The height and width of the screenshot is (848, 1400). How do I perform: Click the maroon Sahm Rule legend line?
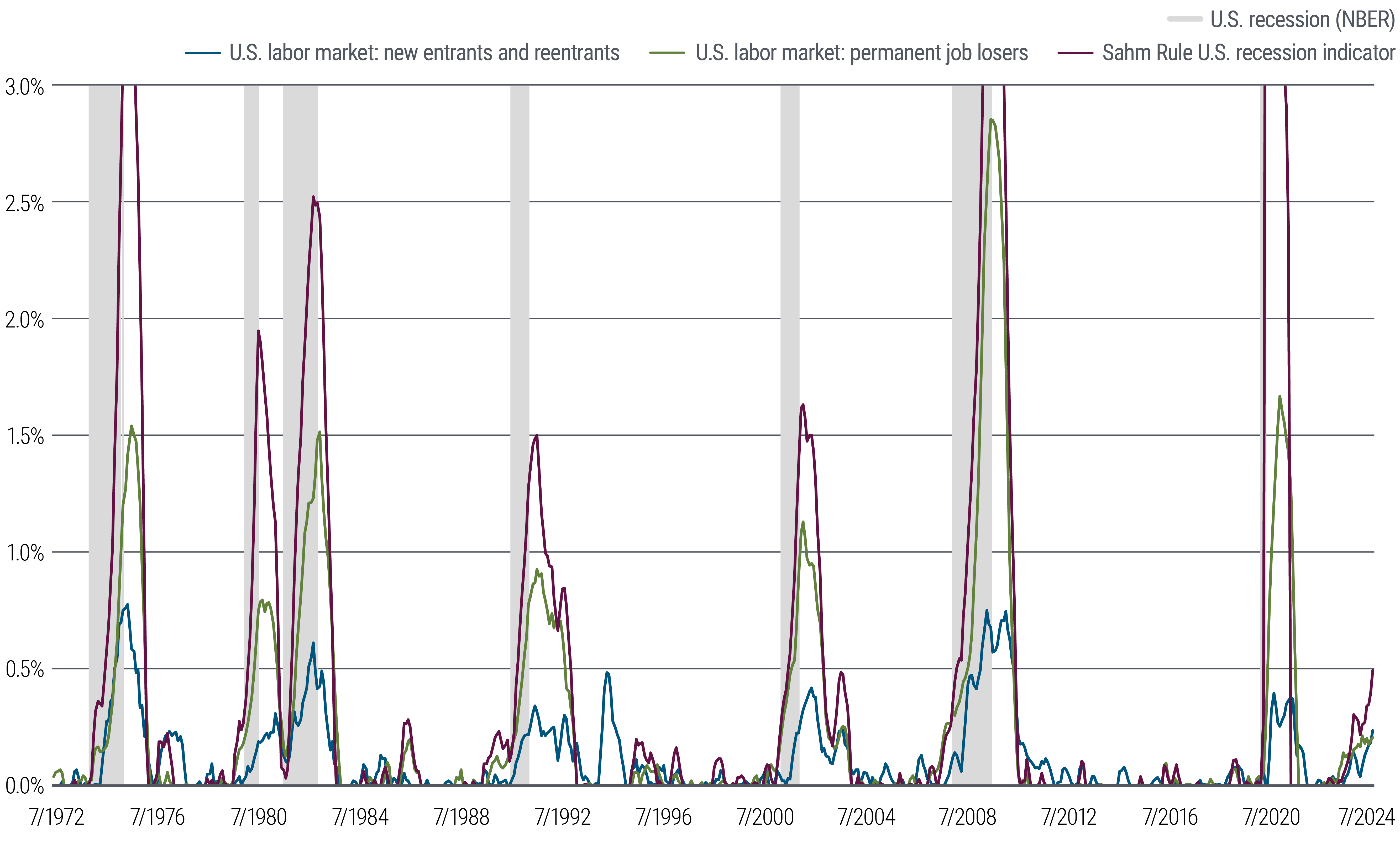click(1075, 53)
